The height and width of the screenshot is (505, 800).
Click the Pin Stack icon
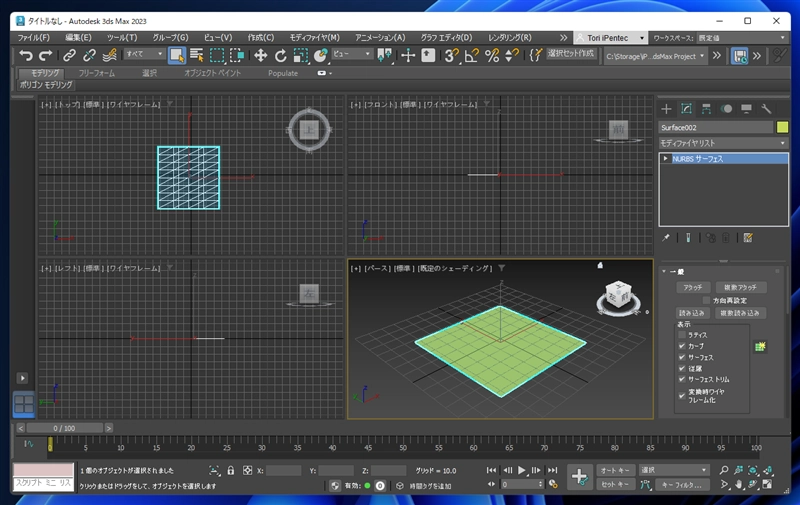click(666, 238)
